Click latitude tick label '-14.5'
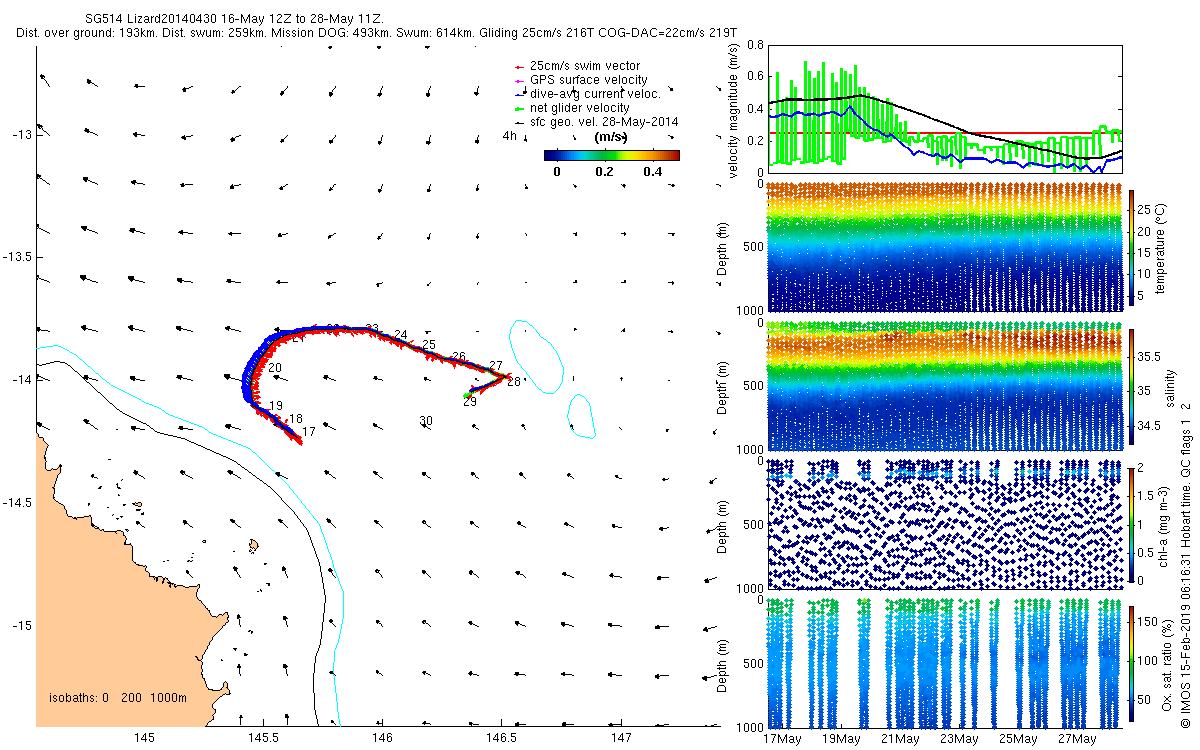The image size is (1200, 750). pos(18,503)
